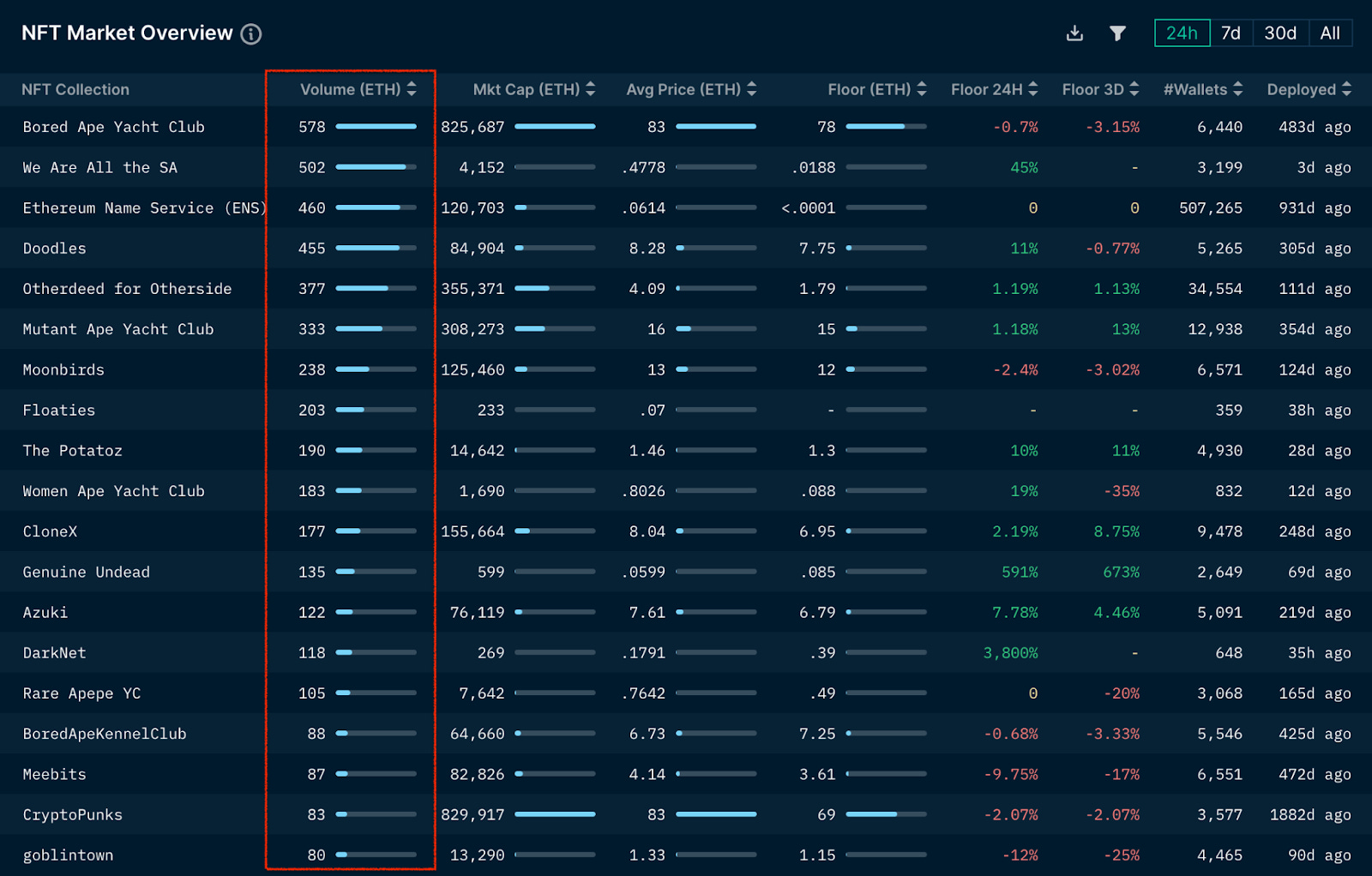
Task: Click market cap value 825,687
Action: 472,127
